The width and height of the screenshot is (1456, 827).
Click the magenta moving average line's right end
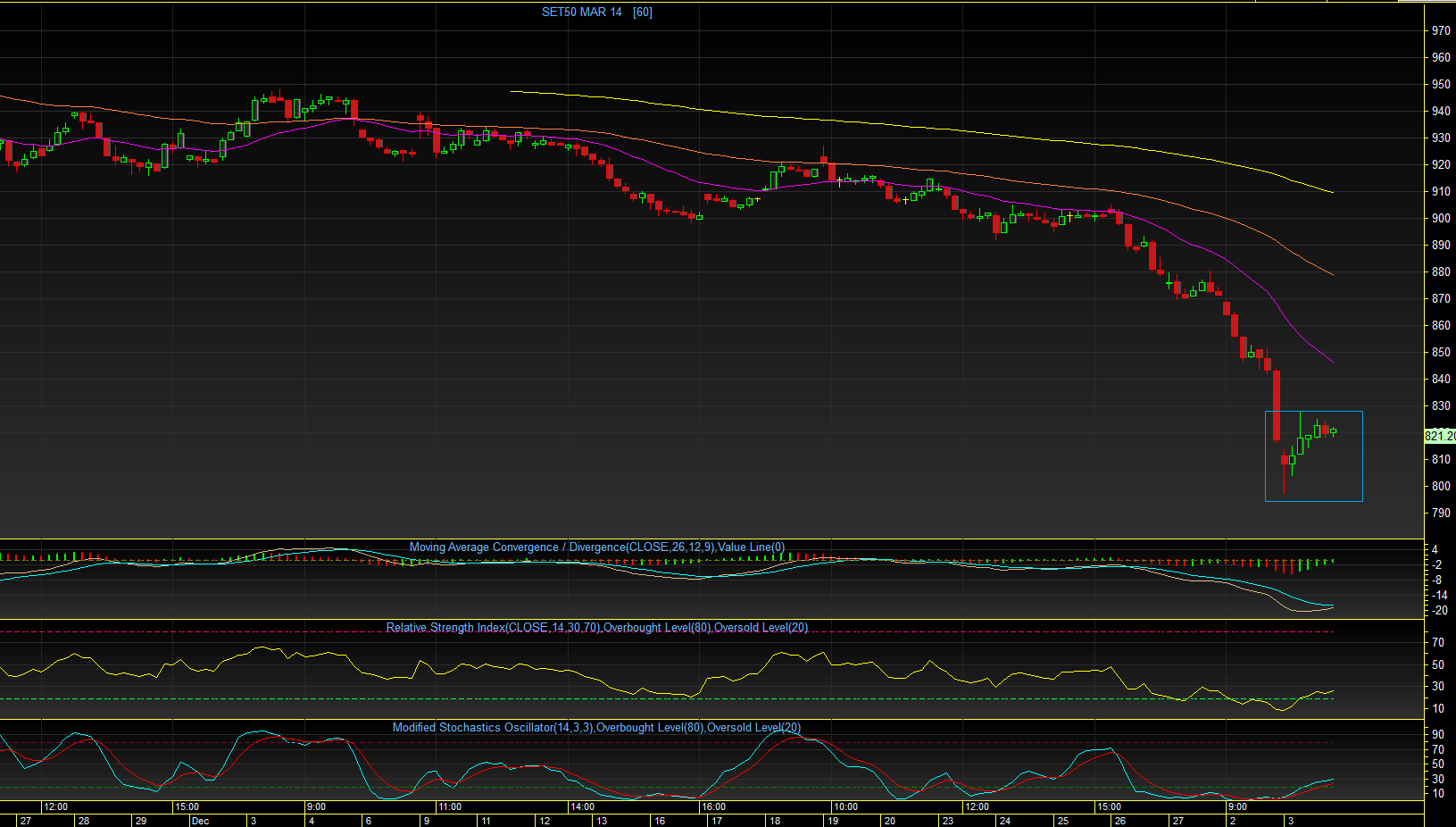1332,361
